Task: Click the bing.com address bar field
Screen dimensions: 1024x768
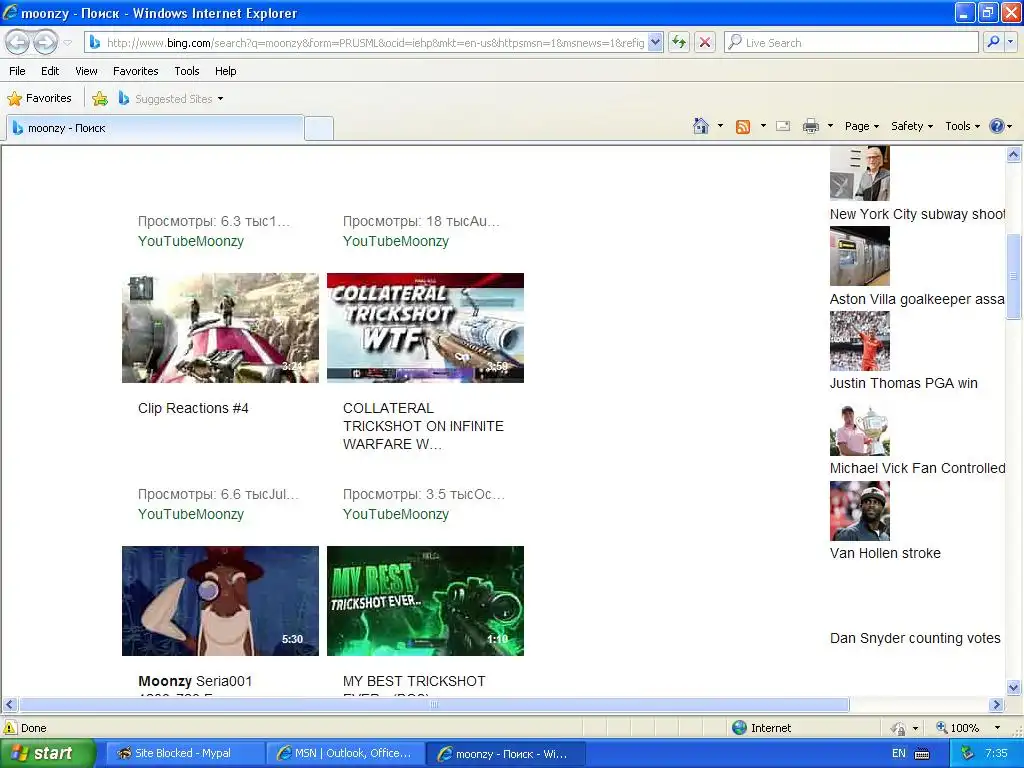Action: (x=374, y=42)
